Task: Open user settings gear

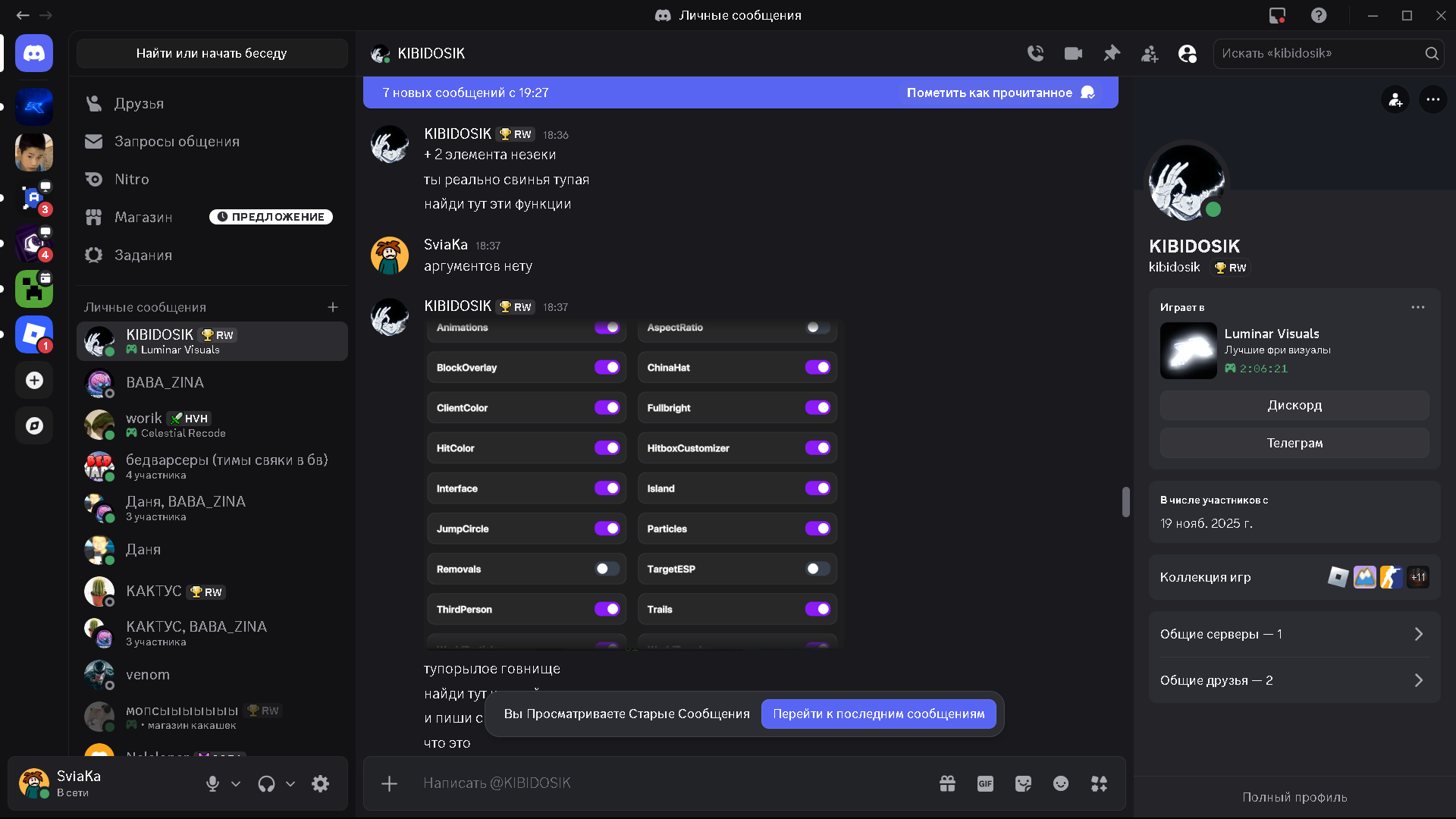Action: (321, 783)
